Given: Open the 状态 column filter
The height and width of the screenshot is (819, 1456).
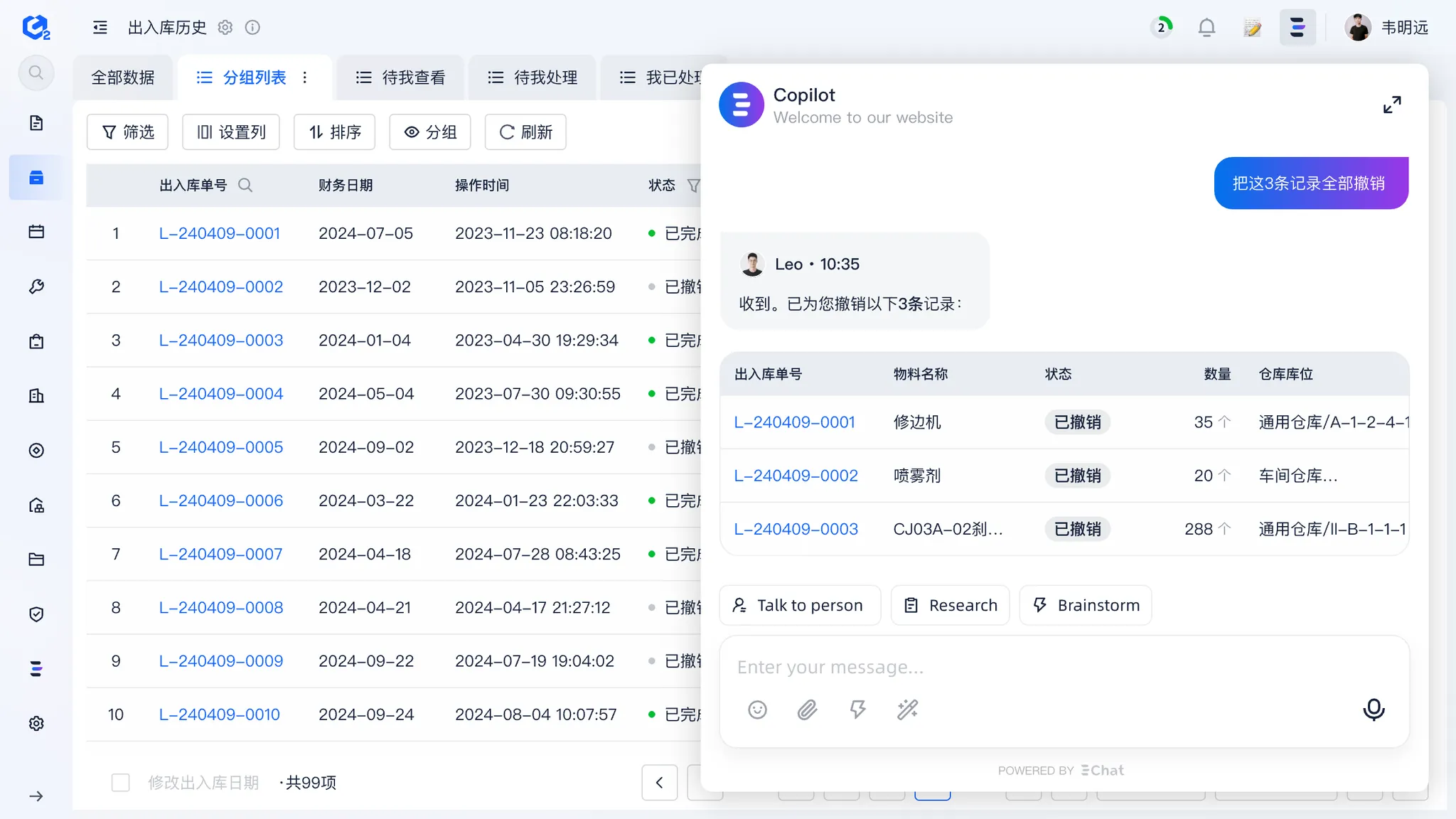Looking at the screenshot, I should pos(693,186).
